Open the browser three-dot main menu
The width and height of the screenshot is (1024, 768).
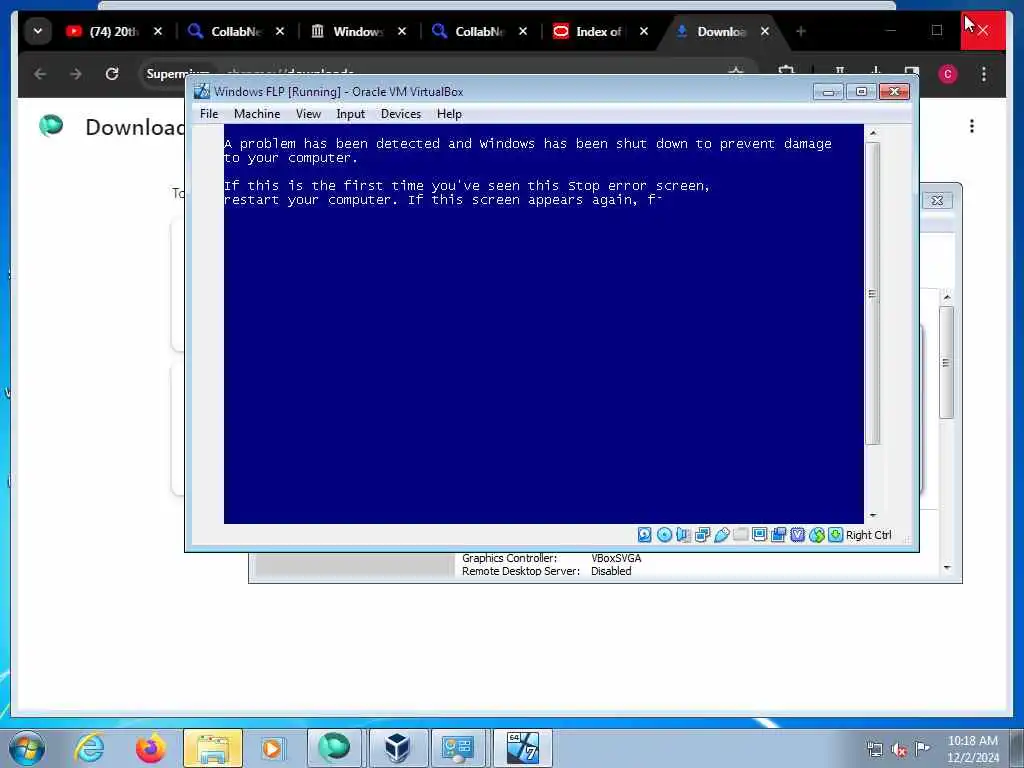pos(984,74)
